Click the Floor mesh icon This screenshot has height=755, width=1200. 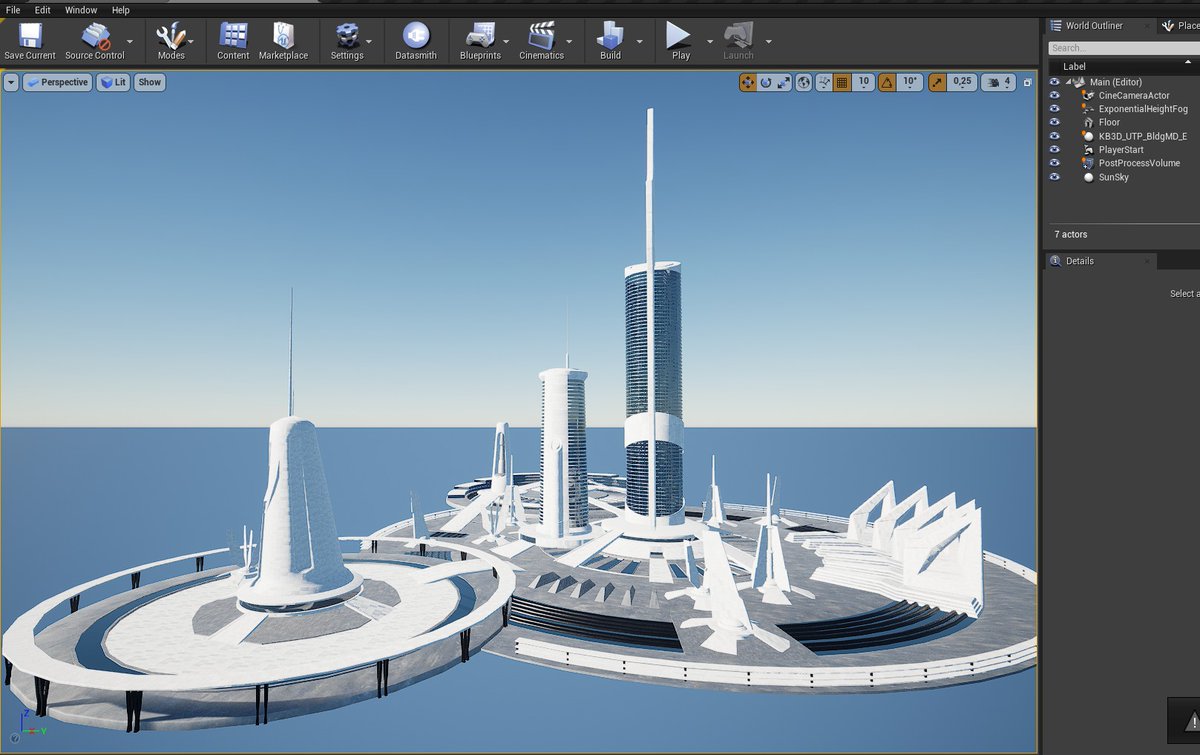1089,122
